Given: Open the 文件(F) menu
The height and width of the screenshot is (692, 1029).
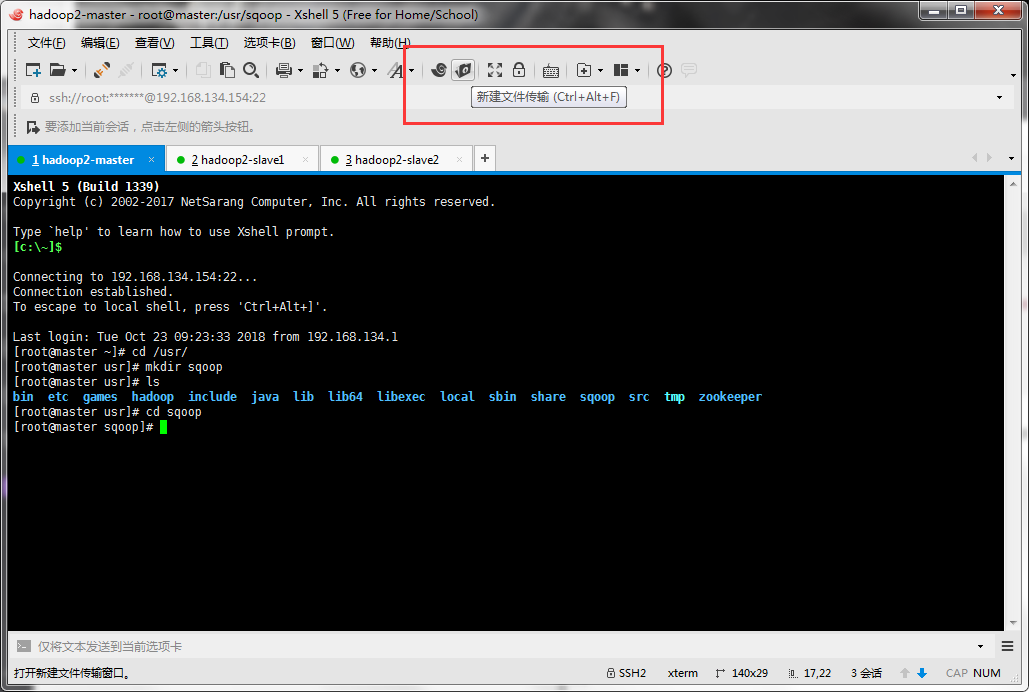Looking at the screenshot, I should pyautogui.click(x=47, y=43).
